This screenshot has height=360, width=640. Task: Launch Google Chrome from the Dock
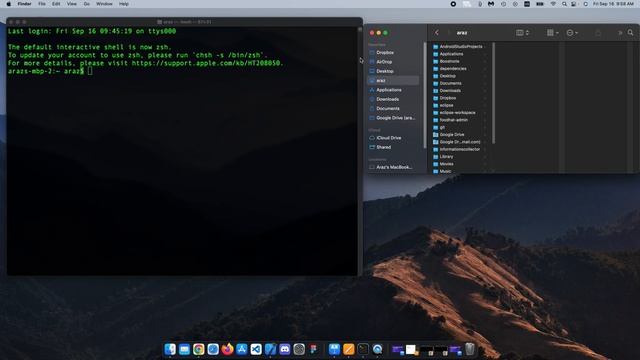click(x=199, y=349)
